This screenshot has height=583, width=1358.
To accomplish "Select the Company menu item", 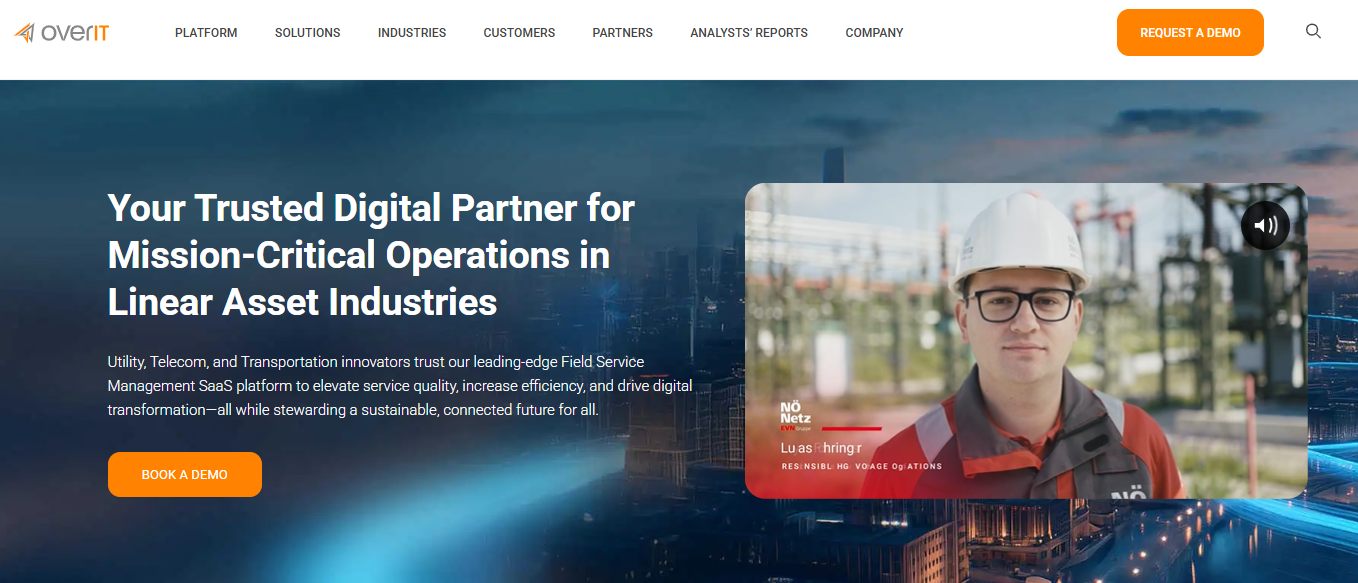I will [874, 33].
